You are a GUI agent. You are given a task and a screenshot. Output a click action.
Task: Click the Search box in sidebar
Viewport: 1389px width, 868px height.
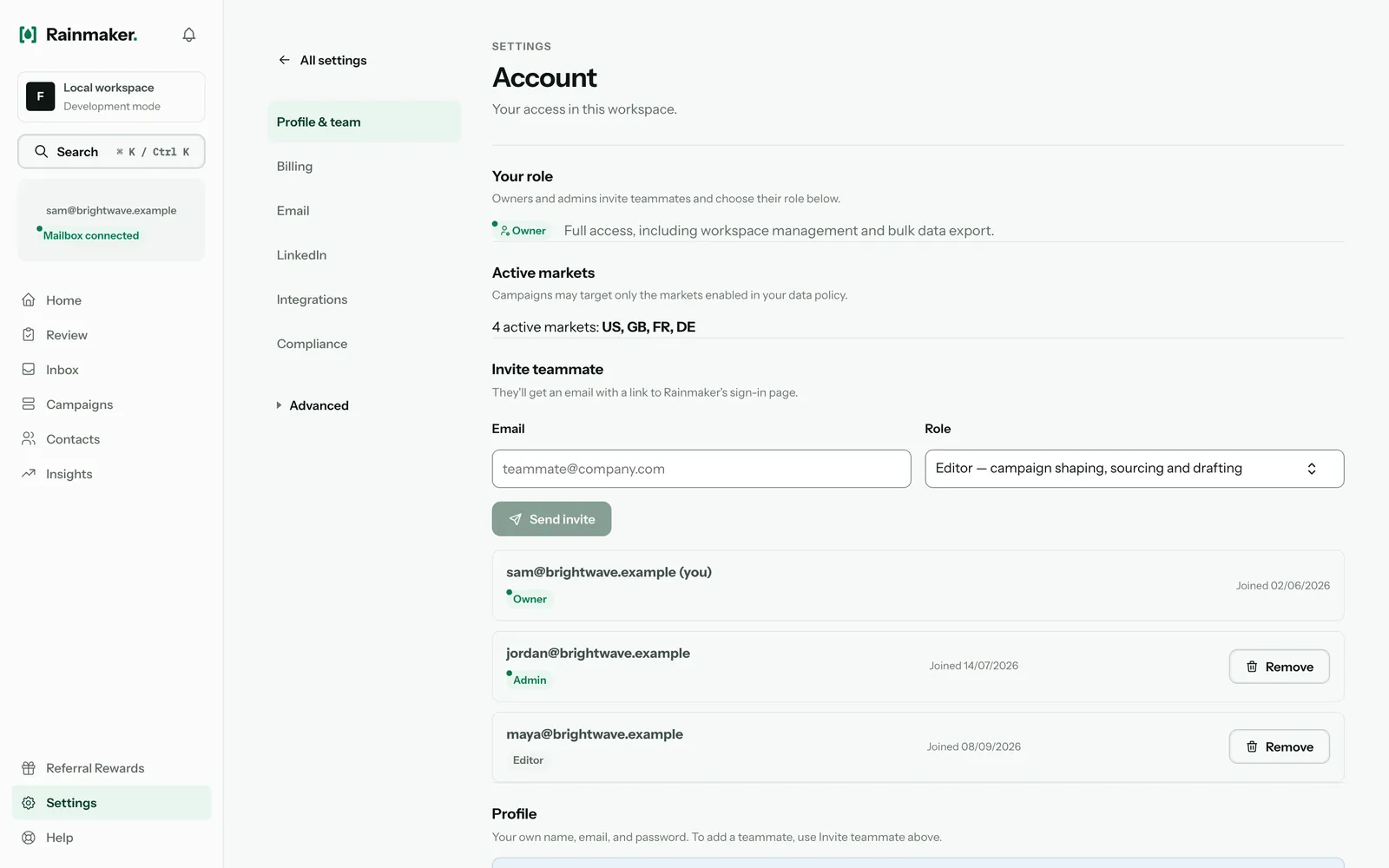click(x=111, y=151)
